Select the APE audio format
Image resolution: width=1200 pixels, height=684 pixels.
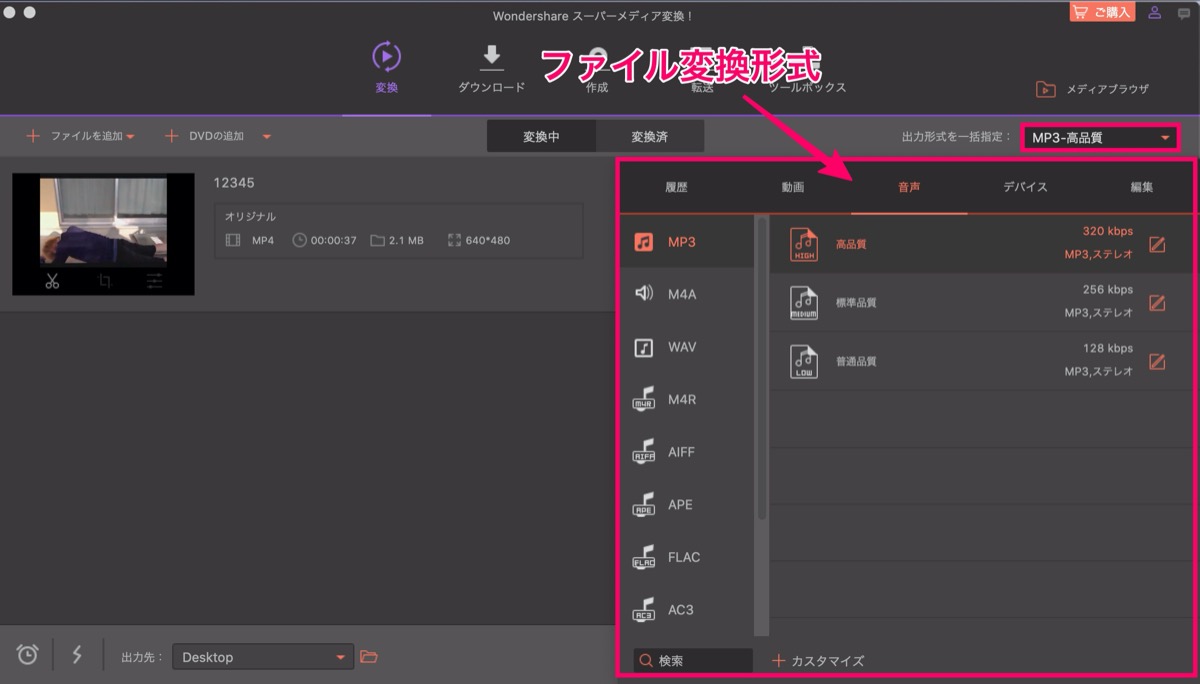click(687, 504)
